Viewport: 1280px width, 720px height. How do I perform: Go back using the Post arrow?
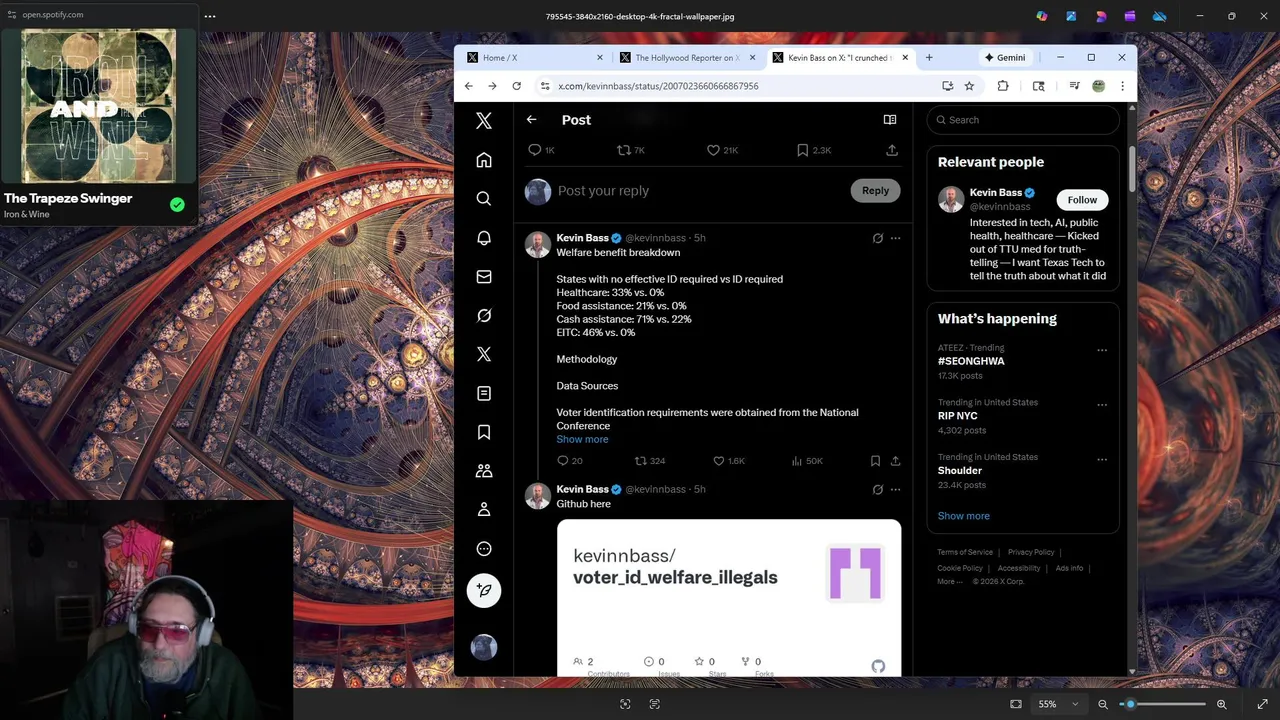point(532,120)
